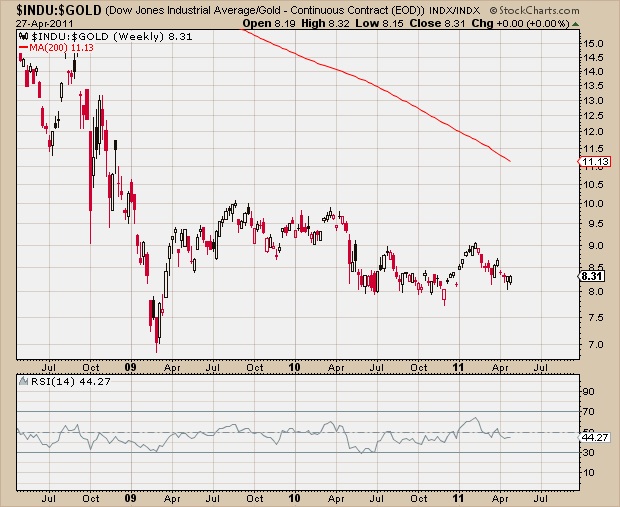Viewport: 620px width, 507px height.
Task: Click the candlestick icon beside $INDU:$GOLD (Weekly)
Action: tap(24, 37)
